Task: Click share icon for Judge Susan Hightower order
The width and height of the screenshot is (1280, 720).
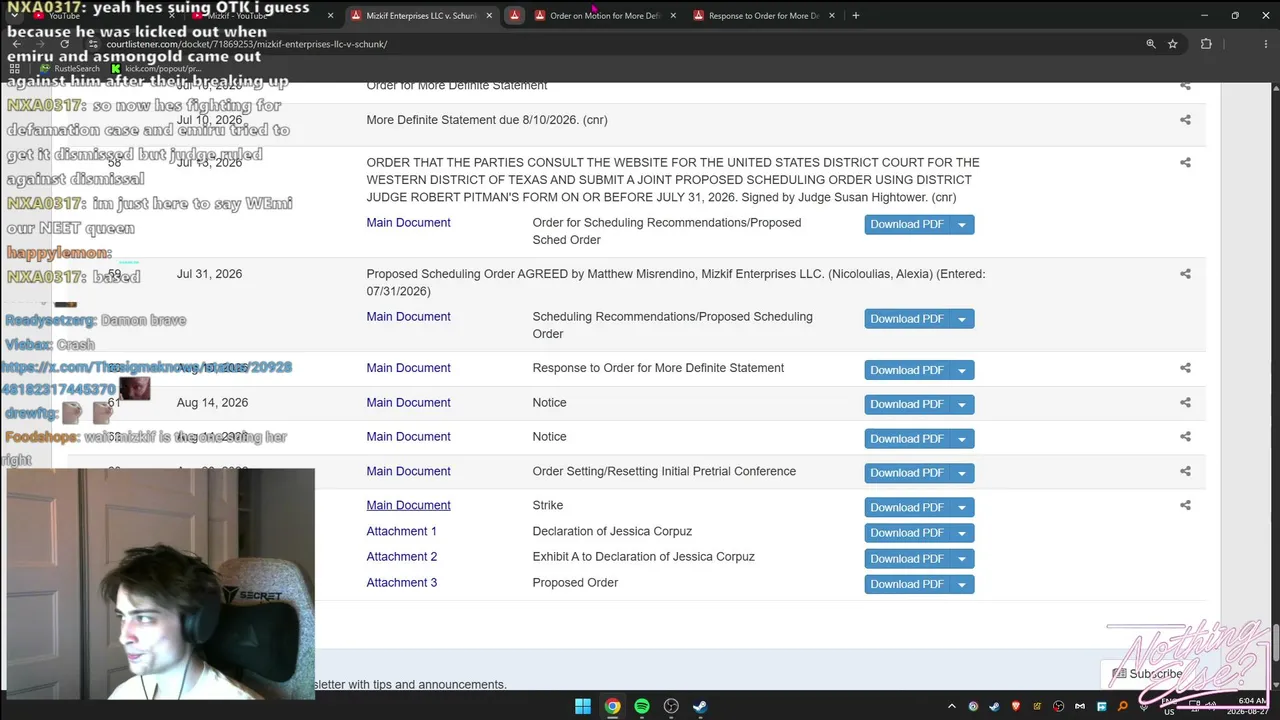Action: pyautogui.click(x=1185, y=163)
